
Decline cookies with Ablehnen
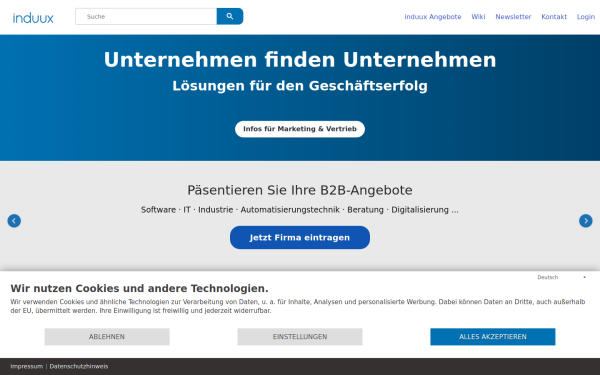[107, 337]
